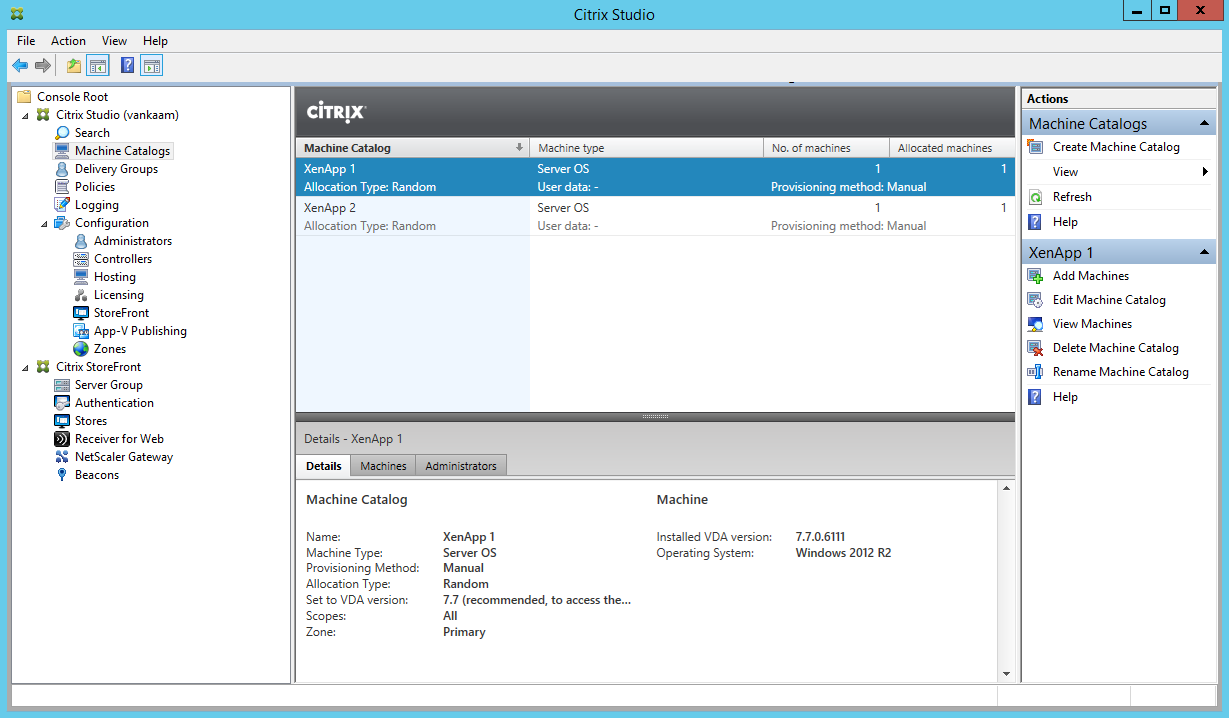1229x718 pixels.
Task: Click the green Refresh icon in Actions
Action: pyautogui.click(x=1035, y=197)
